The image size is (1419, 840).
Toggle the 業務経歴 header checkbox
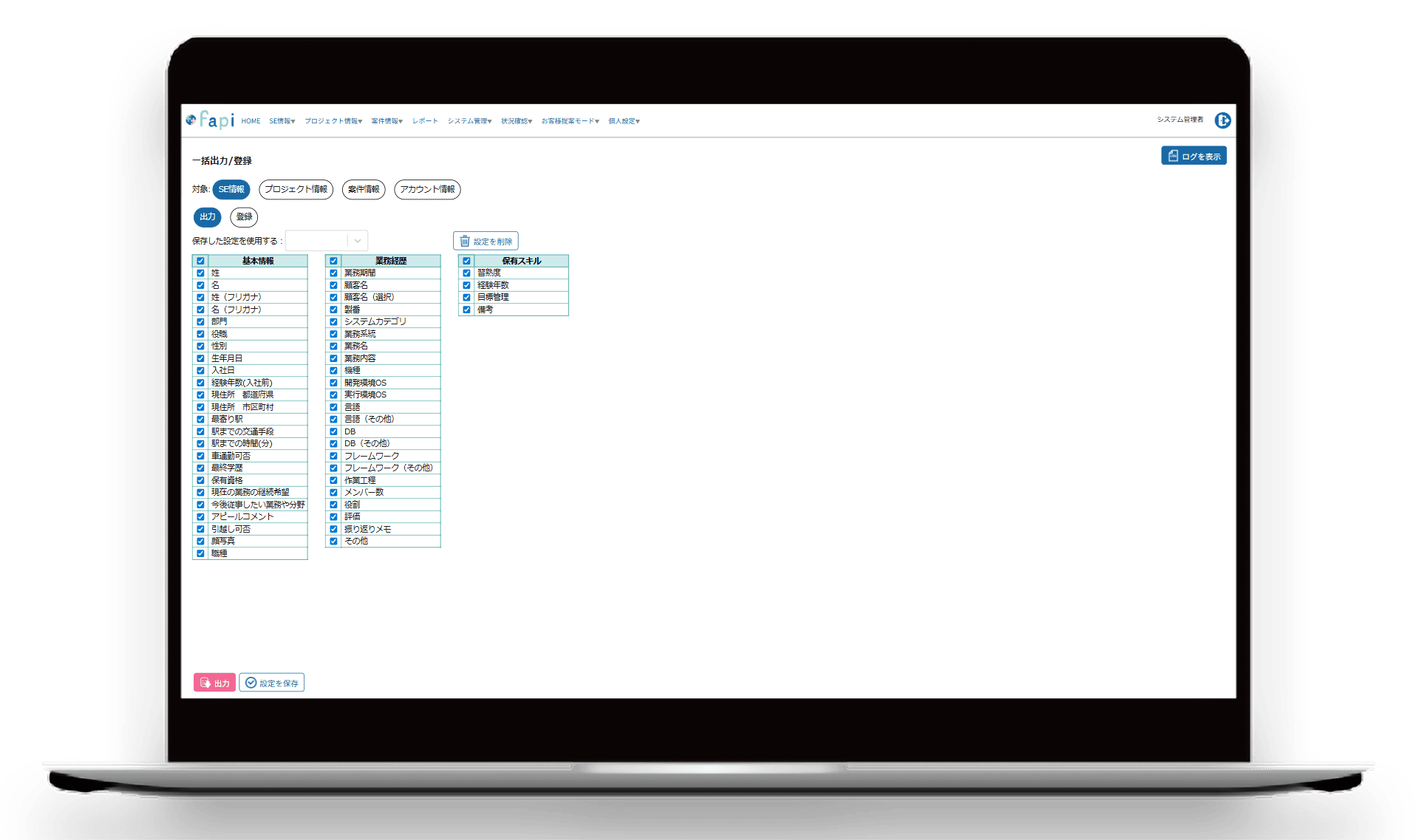333,261
